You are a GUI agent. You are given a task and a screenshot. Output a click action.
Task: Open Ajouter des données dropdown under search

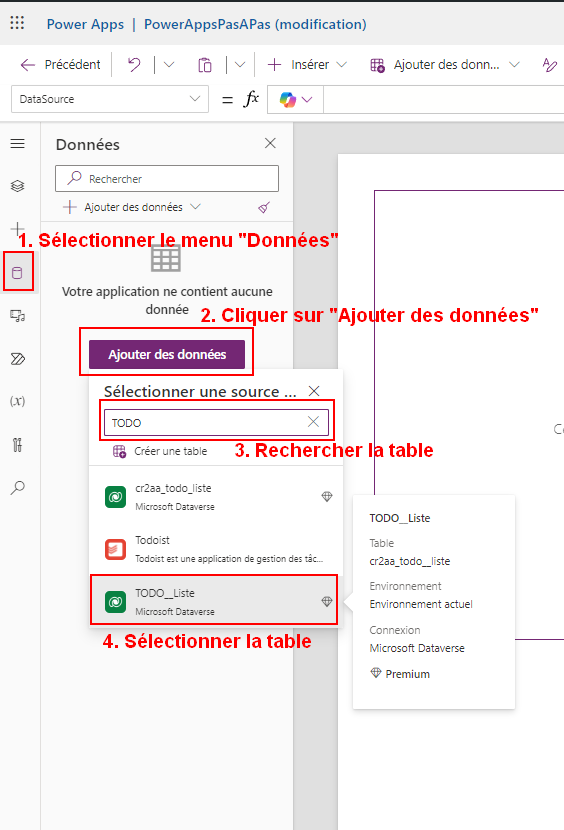[x=132, y=207]
